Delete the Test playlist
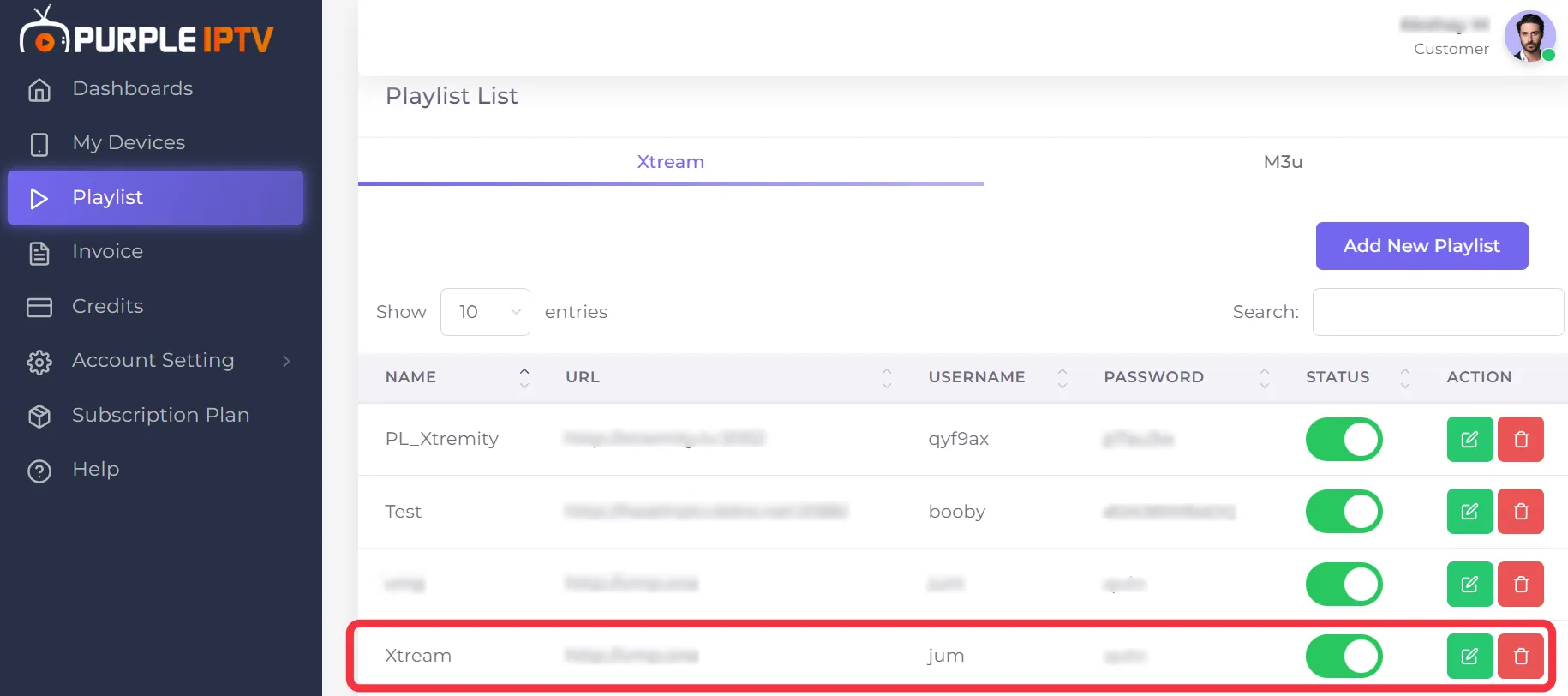Viewport: 1568px width, 696px height. (x=1521, y=512)
